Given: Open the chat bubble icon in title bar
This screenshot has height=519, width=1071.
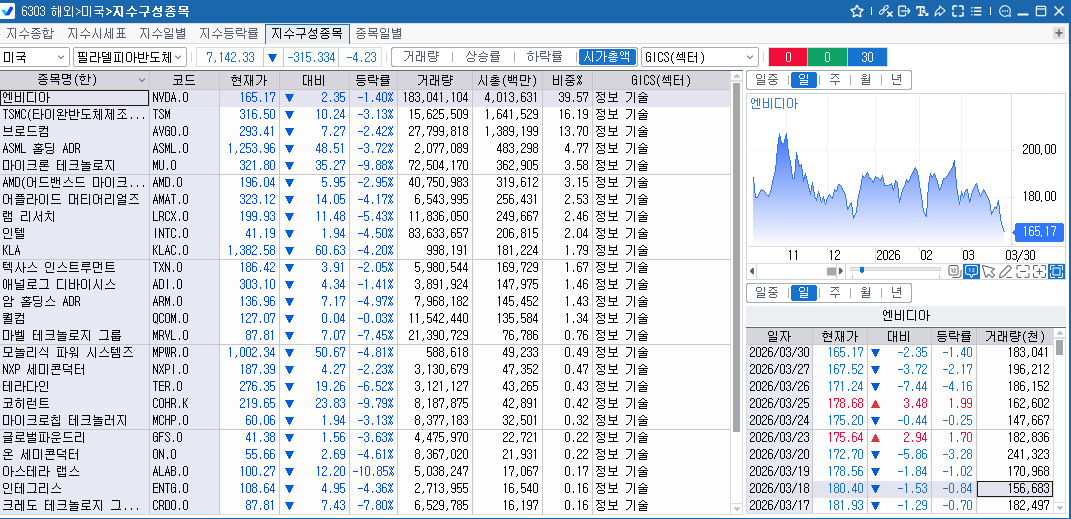Looking at the screenshot, I should [x=1005, y=11].
